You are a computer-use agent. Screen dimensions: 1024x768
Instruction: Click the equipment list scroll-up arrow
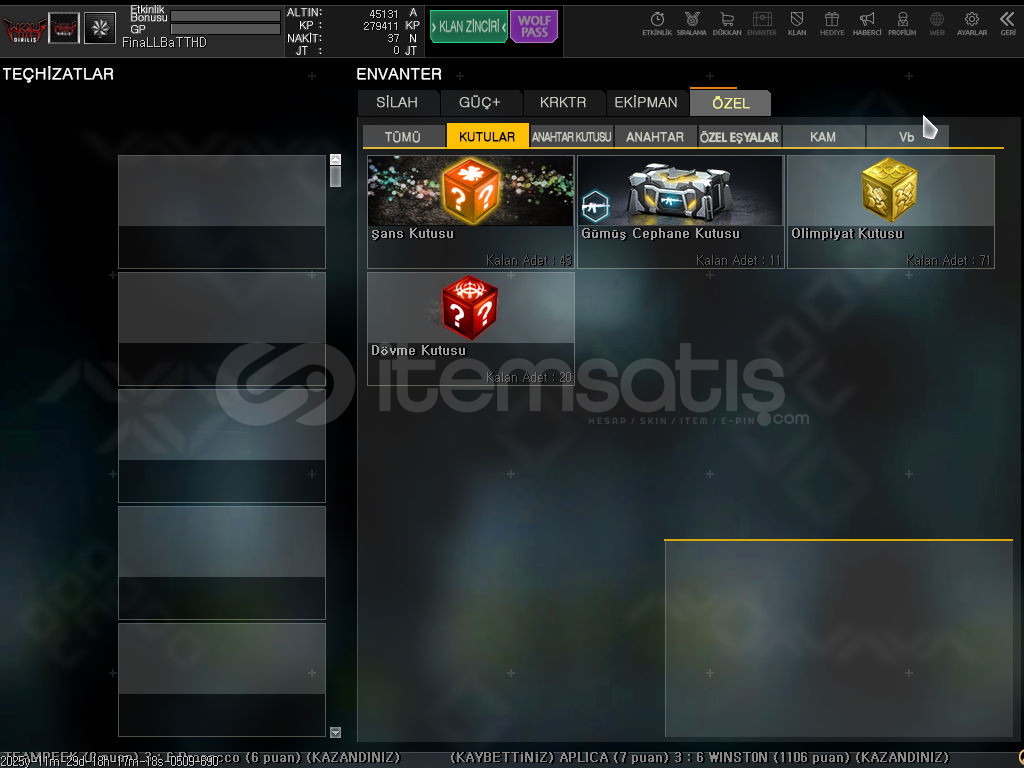335,159
